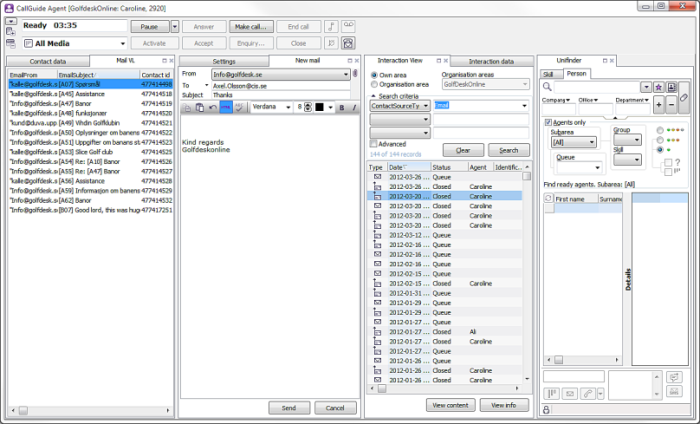Image resolution: width=700 pixels, height=424 pixels.
Task: Select the Own area radio button
Action: tap(374, 75)
